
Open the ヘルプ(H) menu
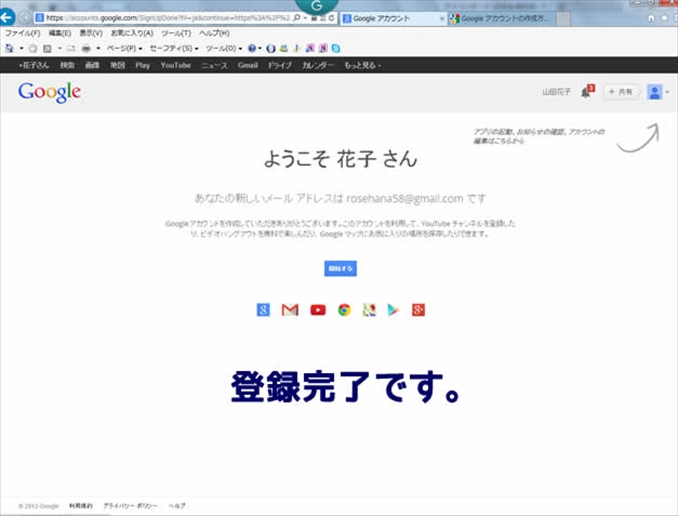coord(214,33)
